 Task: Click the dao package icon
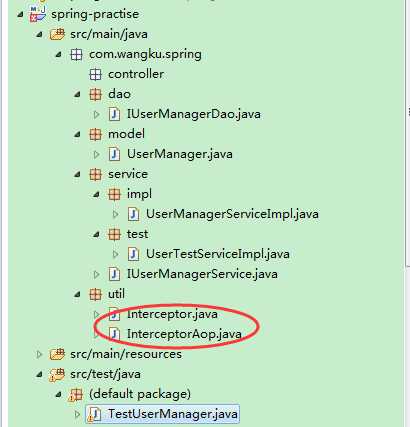[x=95, y=94]
